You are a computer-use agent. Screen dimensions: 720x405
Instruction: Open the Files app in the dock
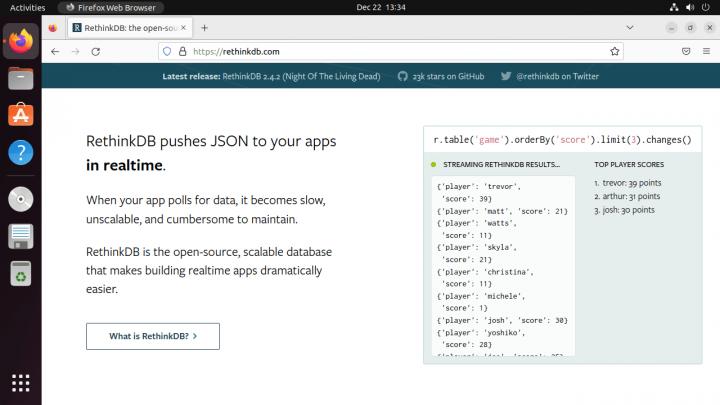pyautogui.click(x=20, y=79)
